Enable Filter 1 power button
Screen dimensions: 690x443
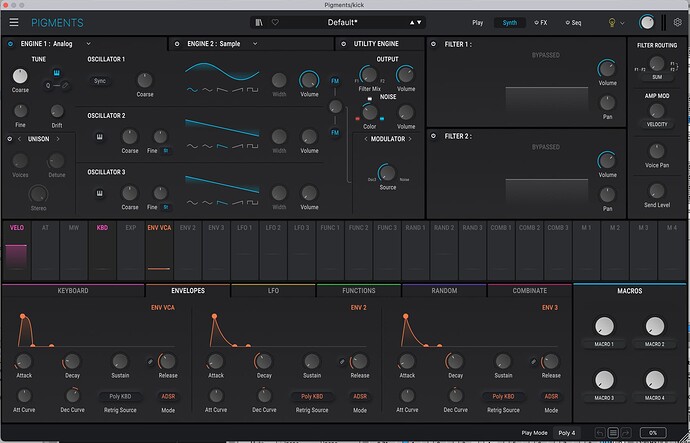[x=433, y=44]
